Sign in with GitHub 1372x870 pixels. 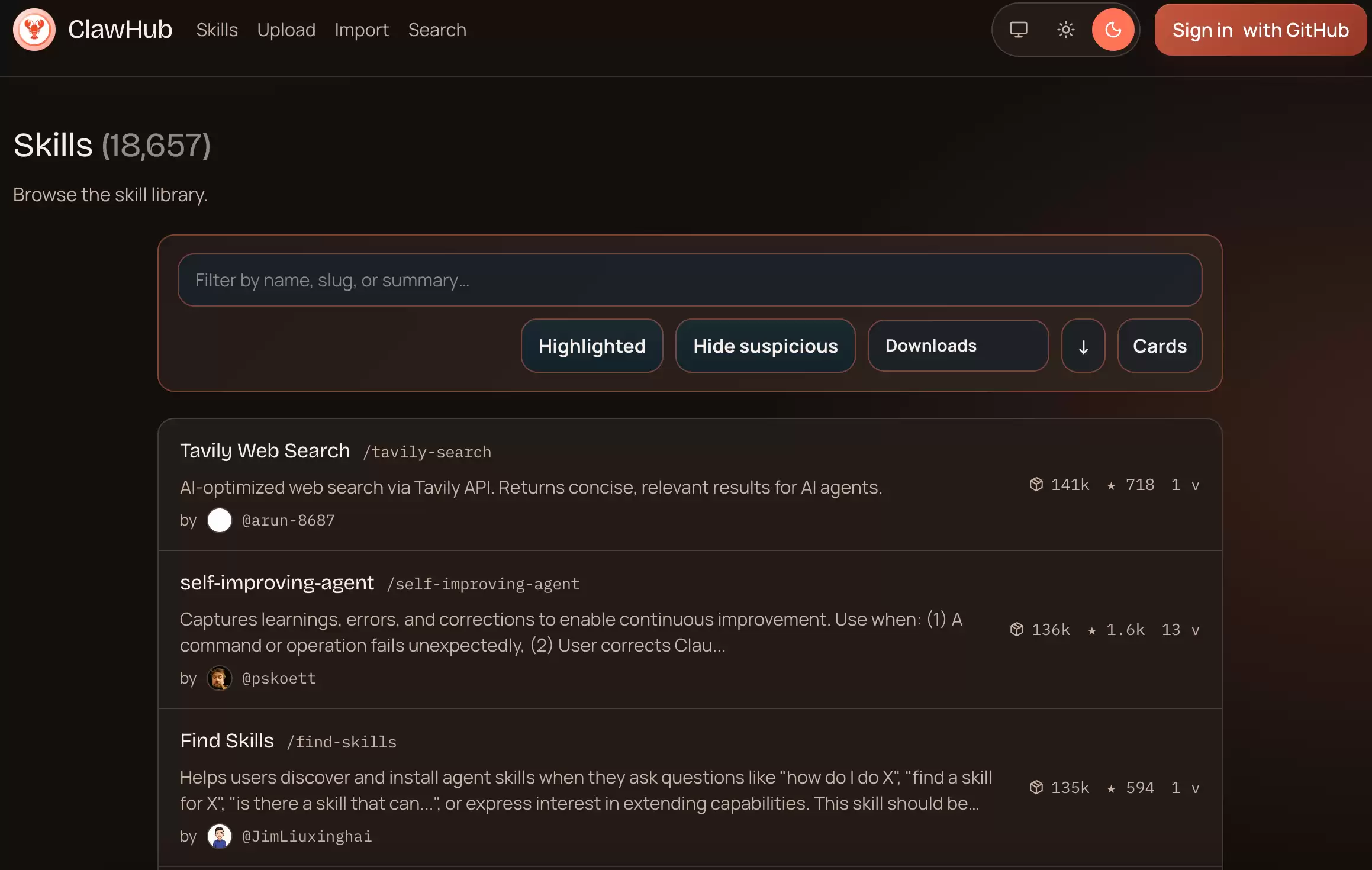click(1260, 30)
